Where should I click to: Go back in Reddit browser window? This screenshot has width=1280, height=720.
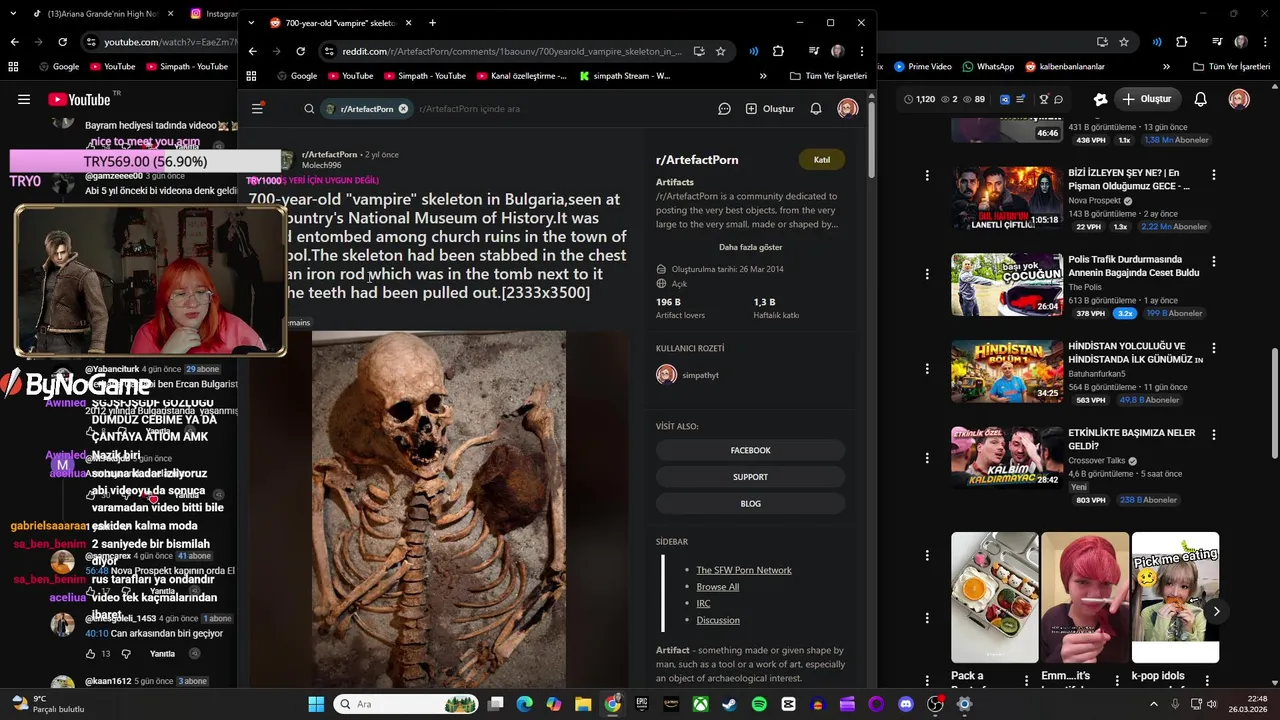click(x=253, y=51)
